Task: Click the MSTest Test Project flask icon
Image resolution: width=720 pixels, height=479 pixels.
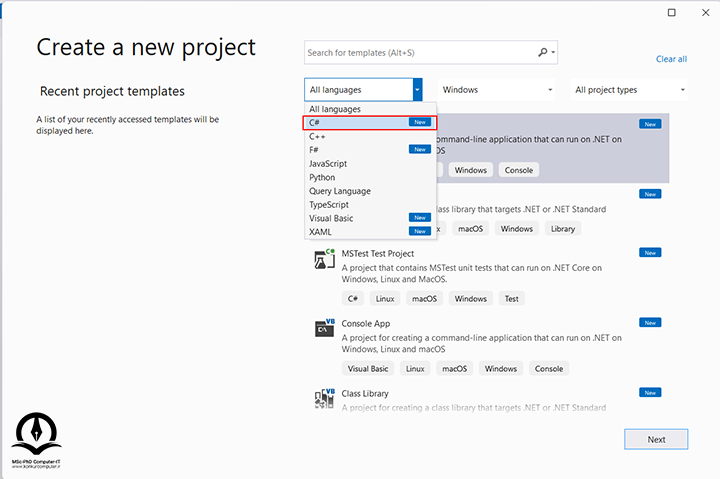Action: click(x=324, y=259)
